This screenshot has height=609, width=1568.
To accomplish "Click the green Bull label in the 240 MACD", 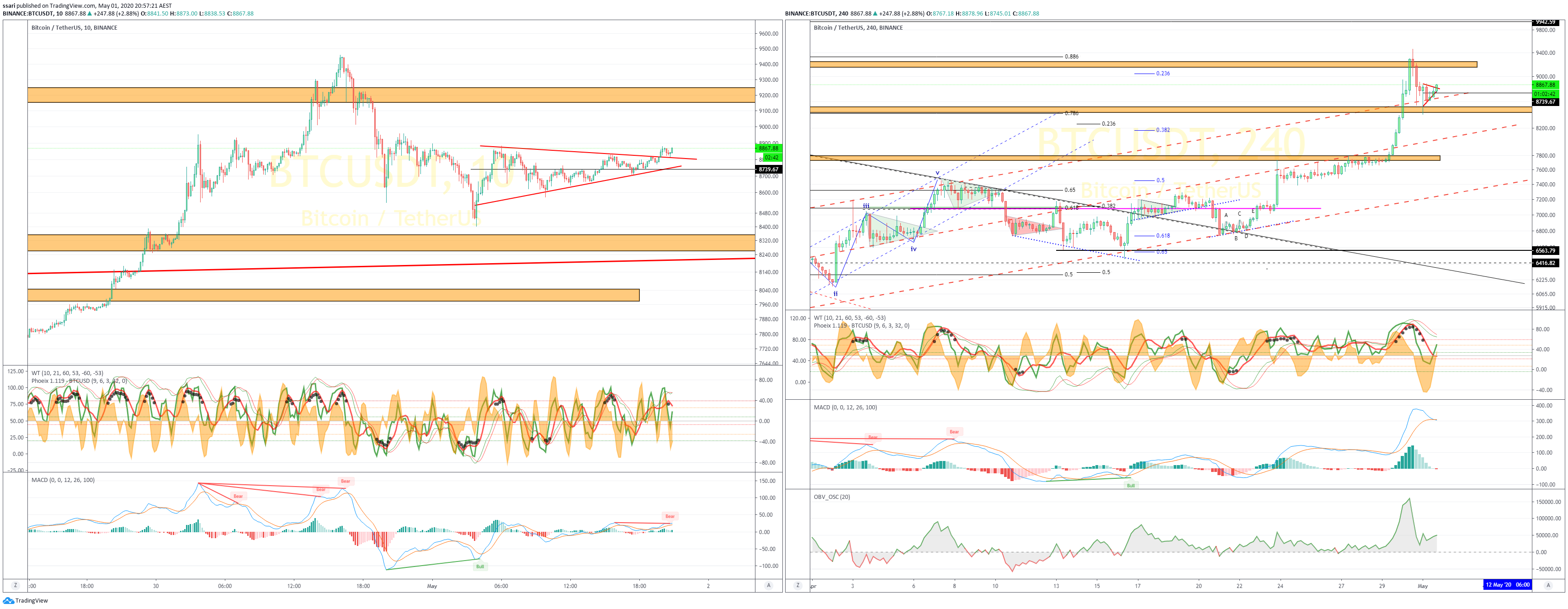I will 1131,486.
